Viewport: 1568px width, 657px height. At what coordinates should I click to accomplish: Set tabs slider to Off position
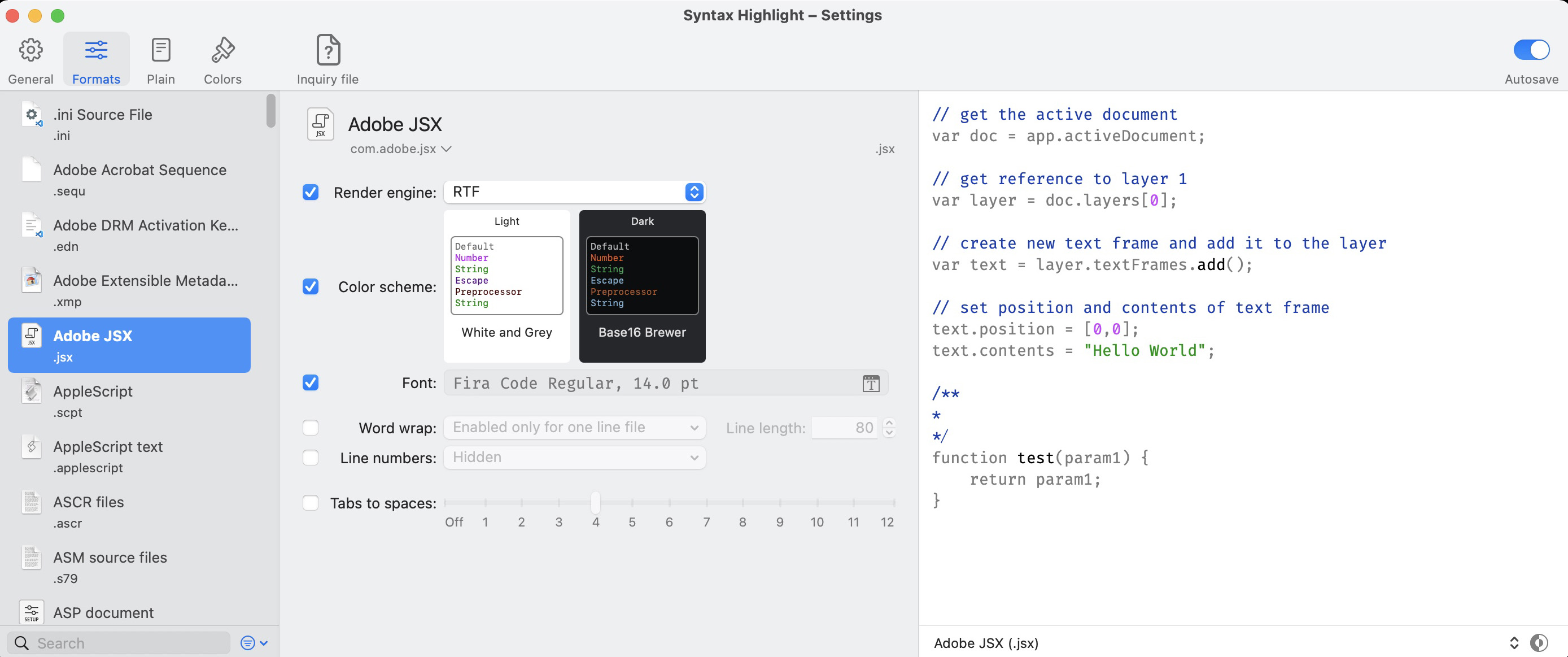(445, 503)
